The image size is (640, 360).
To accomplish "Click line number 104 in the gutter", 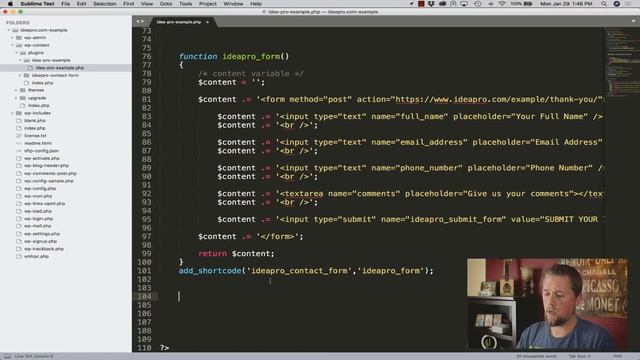I will click(144, 296).
